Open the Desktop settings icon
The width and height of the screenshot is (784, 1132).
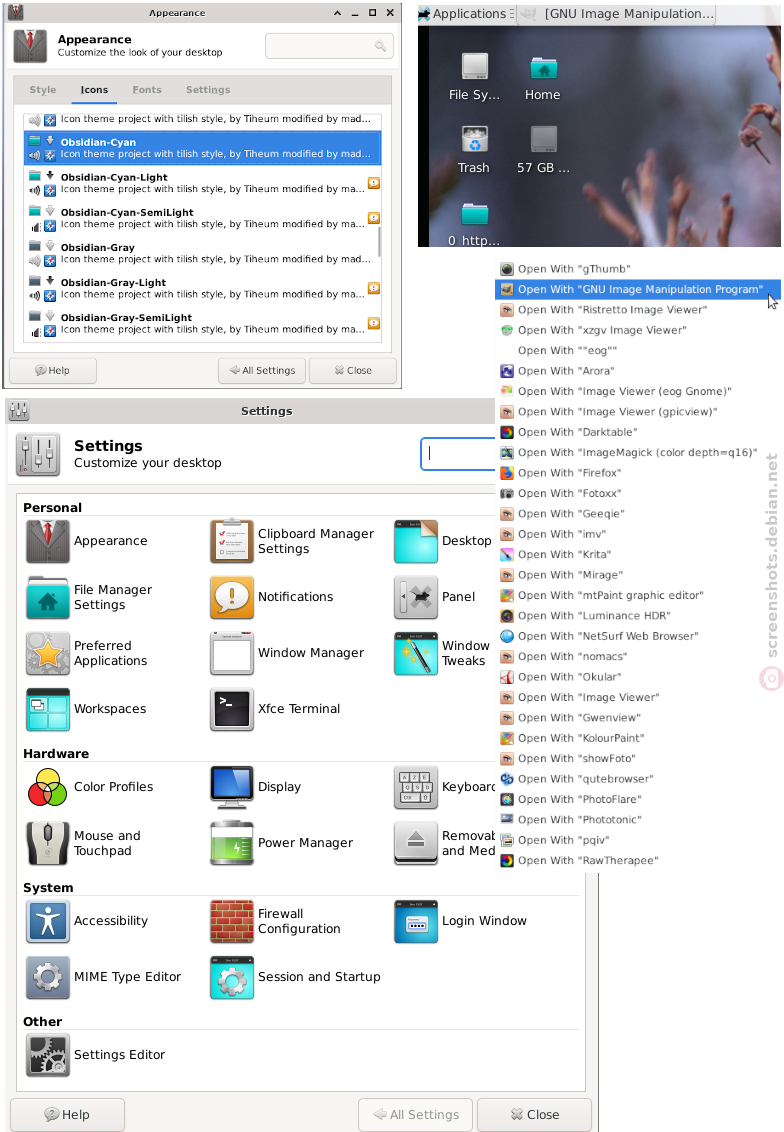[x=416, y=541]
